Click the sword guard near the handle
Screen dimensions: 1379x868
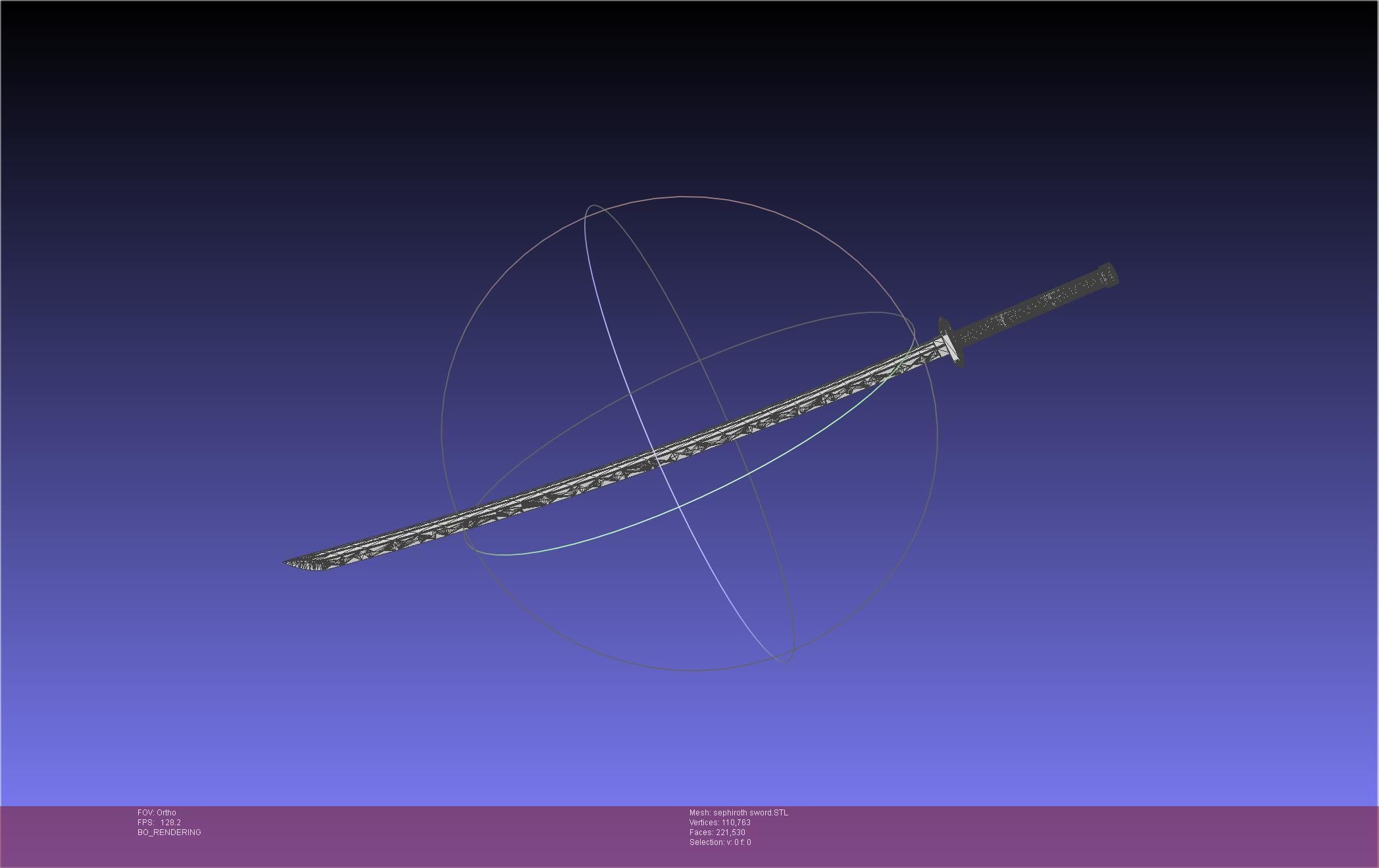point(950,343)
